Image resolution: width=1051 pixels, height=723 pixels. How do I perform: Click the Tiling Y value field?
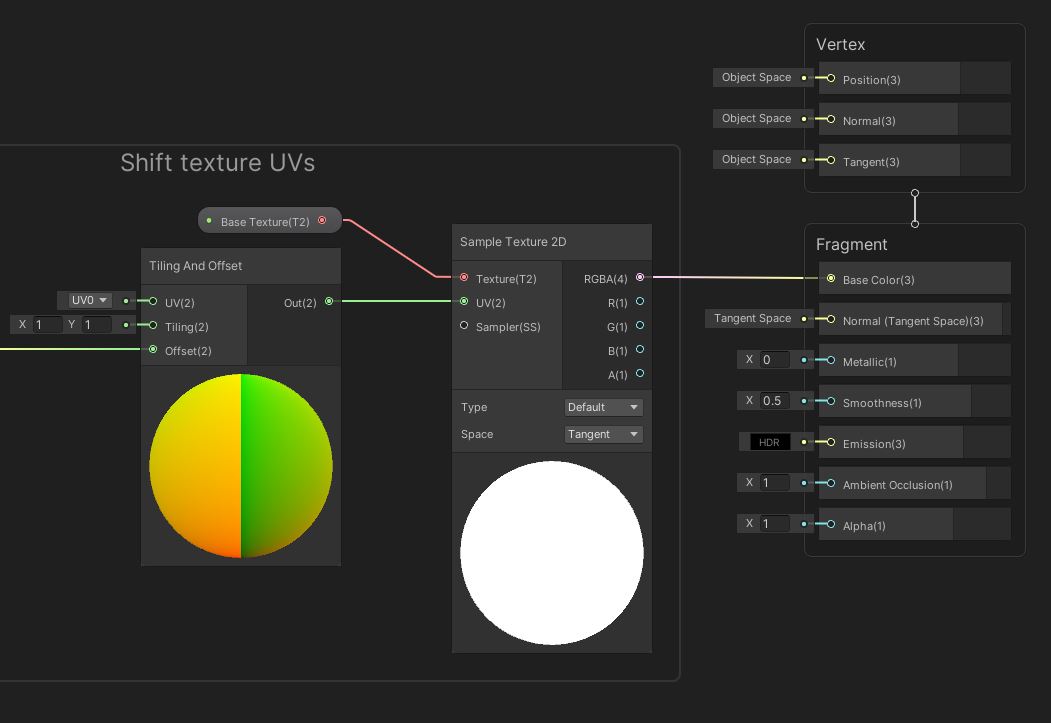click(97, 325)
